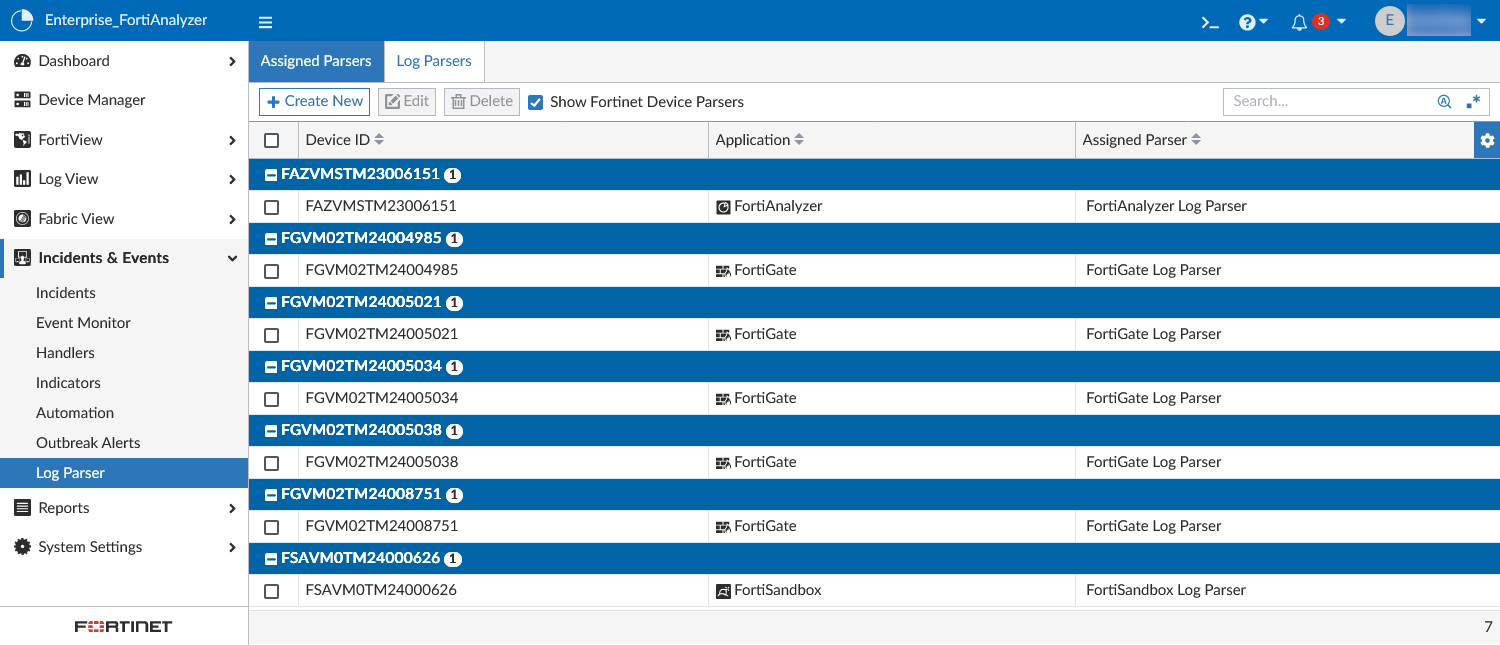Open table column settings gear icon
The width and height of the screenshot is (1500, 645).
(x=1487, y=140)
